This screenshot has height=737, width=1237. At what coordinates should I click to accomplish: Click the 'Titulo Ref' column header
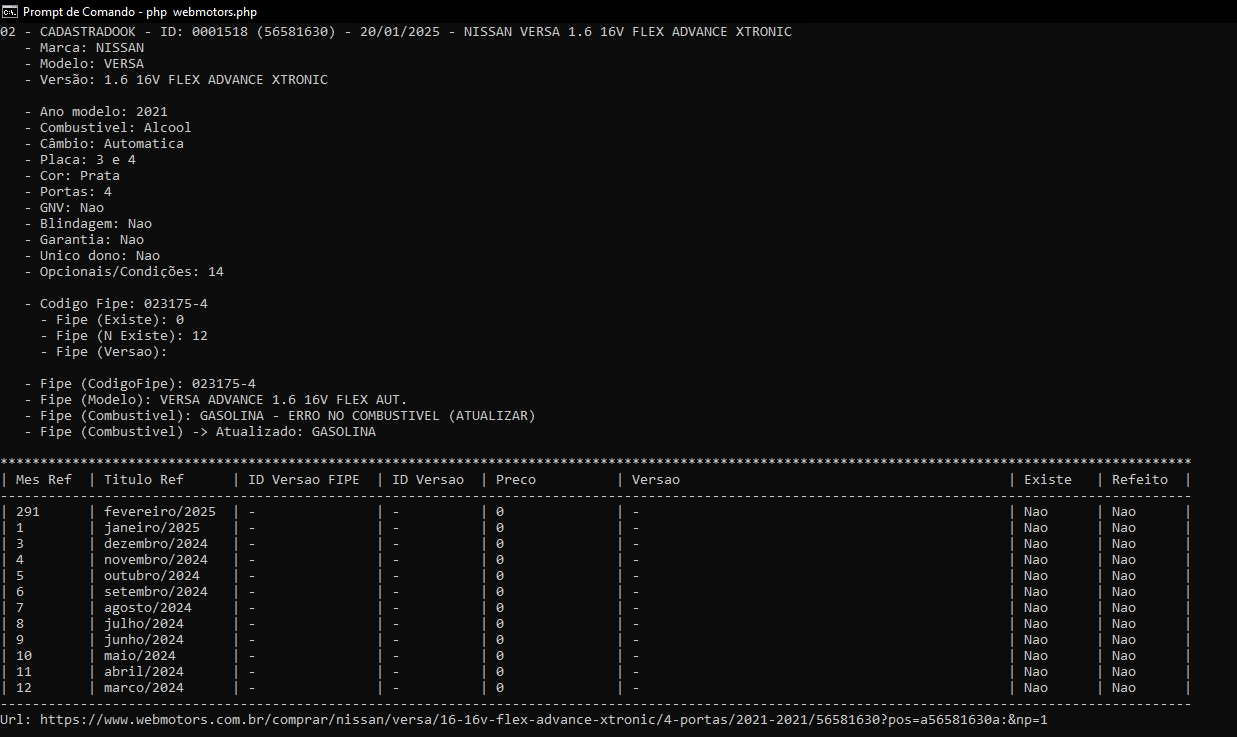click(x=144, y=480)
